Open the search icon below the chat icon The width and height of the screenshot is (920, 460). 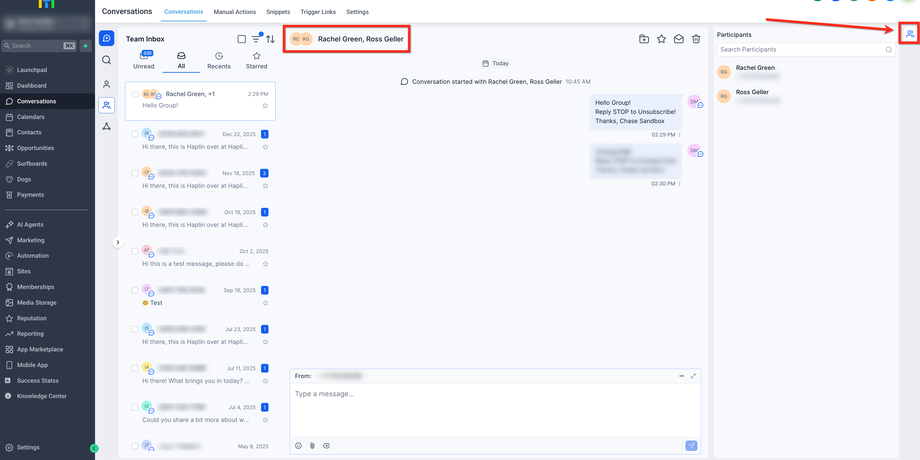click(106, 60)
